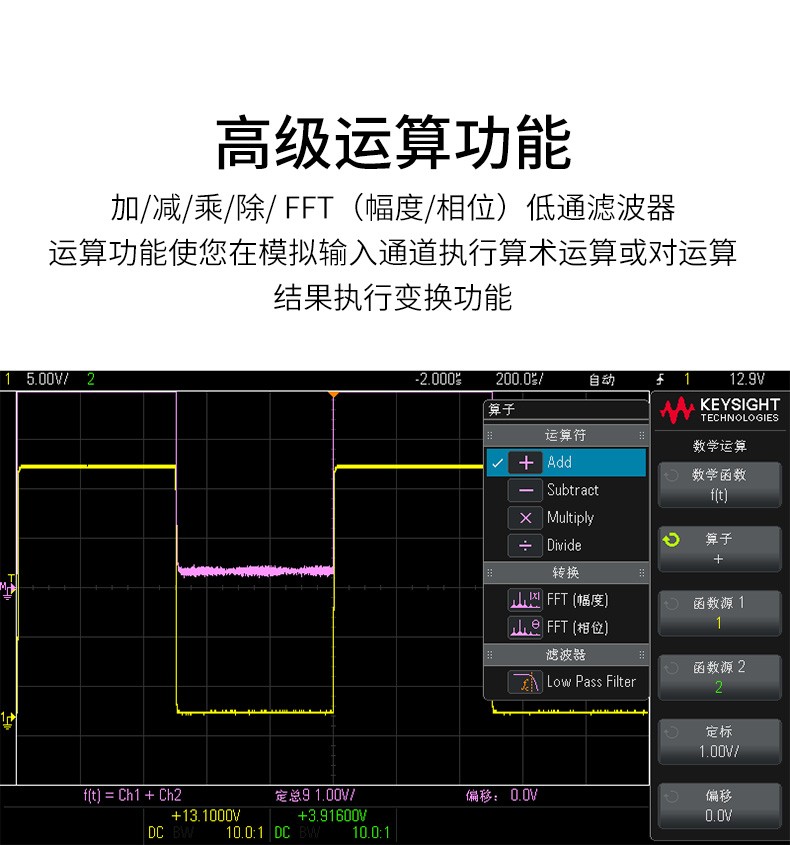The width and height of the screenshot is (790, 845).
Task: Select the Low Pass Filter icon
Action: 525,682
